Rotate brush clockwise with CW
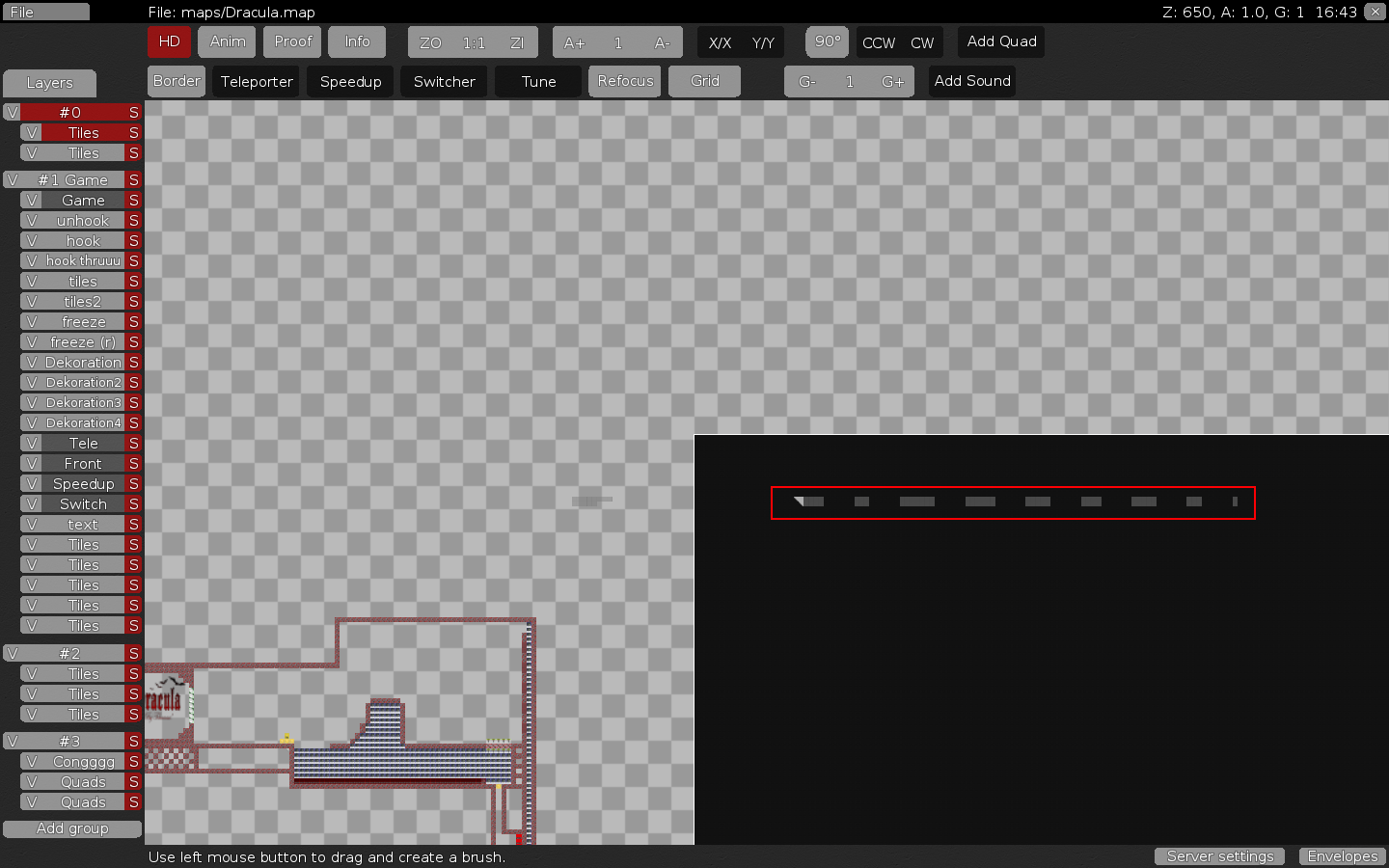Viewport: 1389px width, 868px height. coord(922,42)
